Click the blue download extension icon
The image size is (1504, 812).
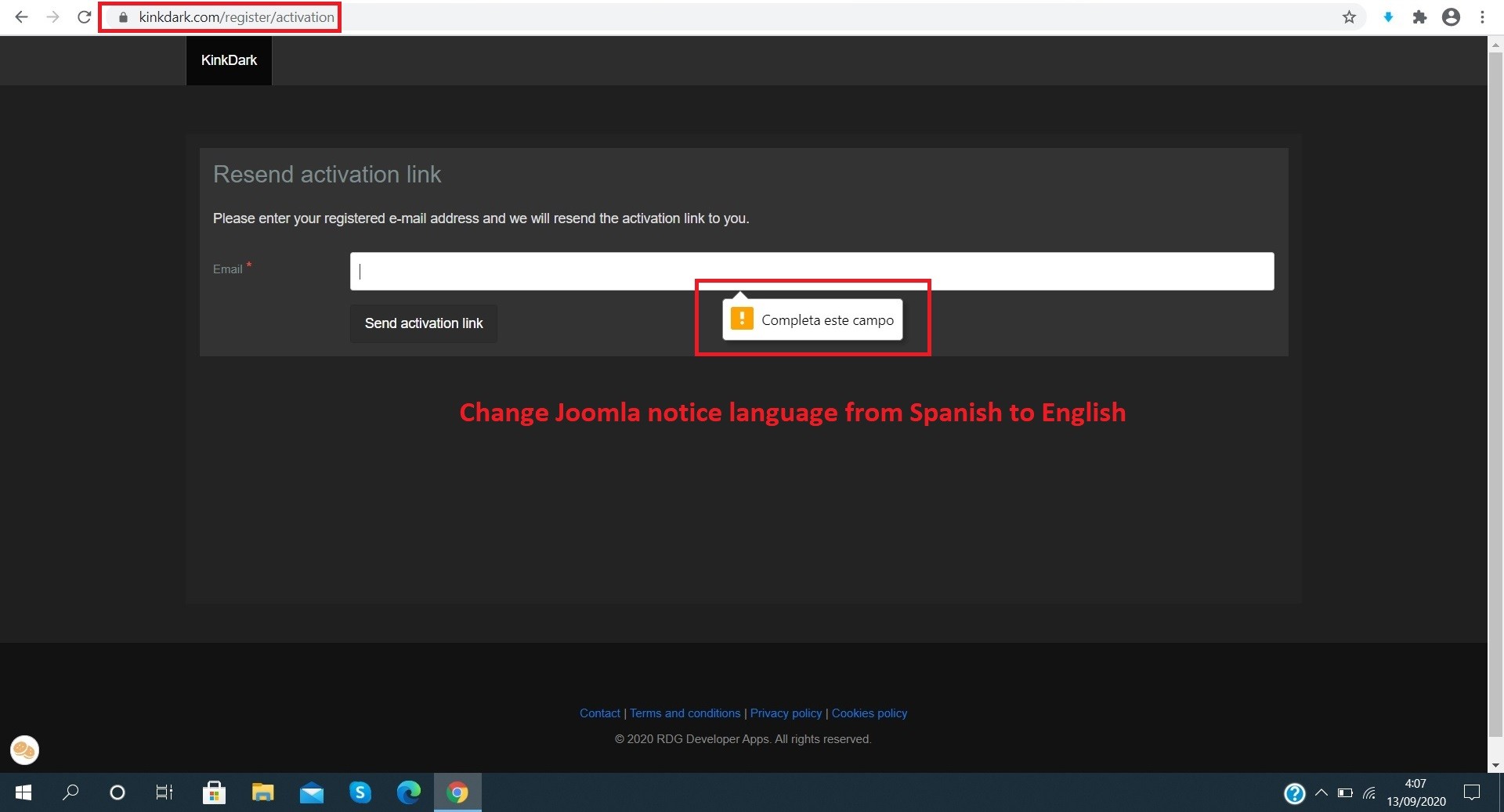pos(1388,17)
